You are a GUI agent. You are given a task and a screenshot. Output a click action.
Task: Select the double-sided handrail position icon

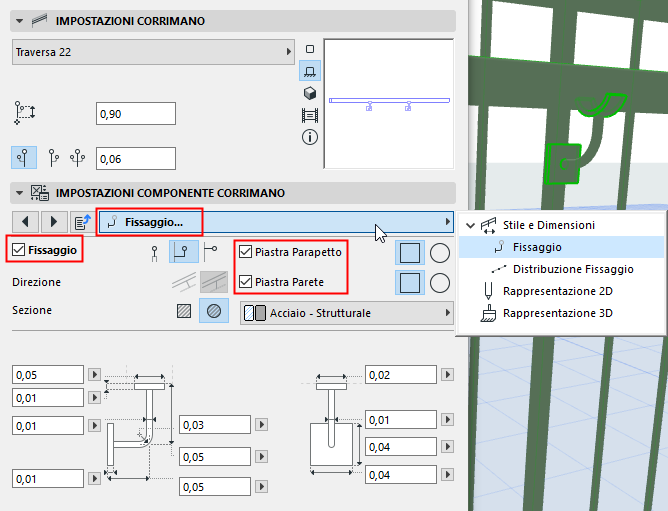pyautogui.click(x=78, y=158)
